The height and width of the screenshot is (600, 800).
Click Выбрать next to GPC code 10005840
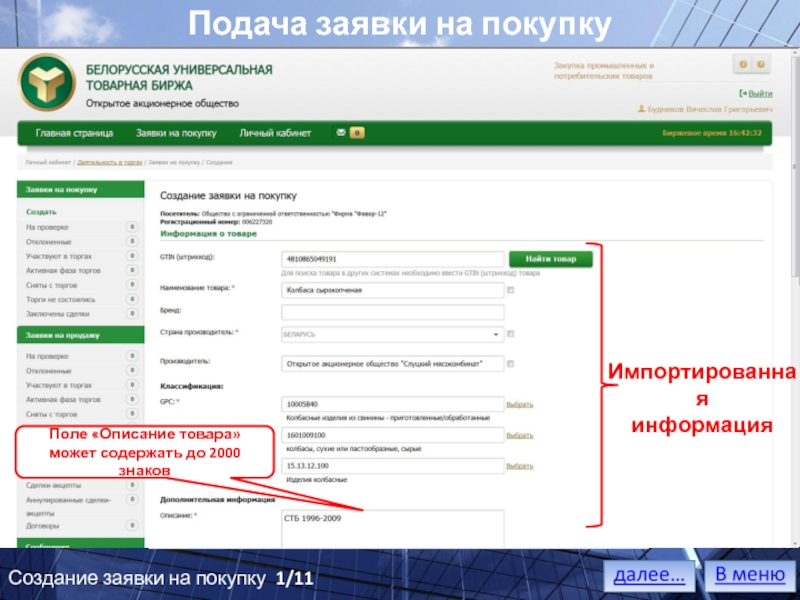coord(519,404)
